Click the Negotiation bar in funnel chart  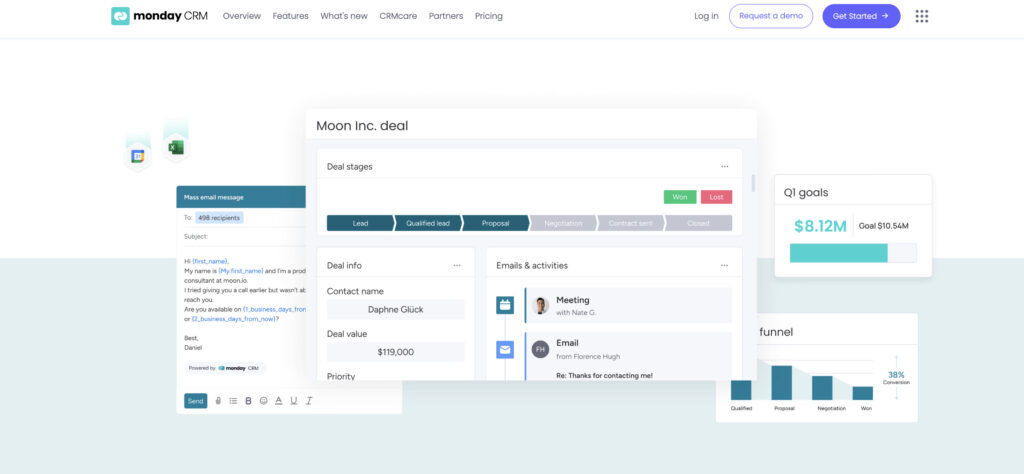822,388
